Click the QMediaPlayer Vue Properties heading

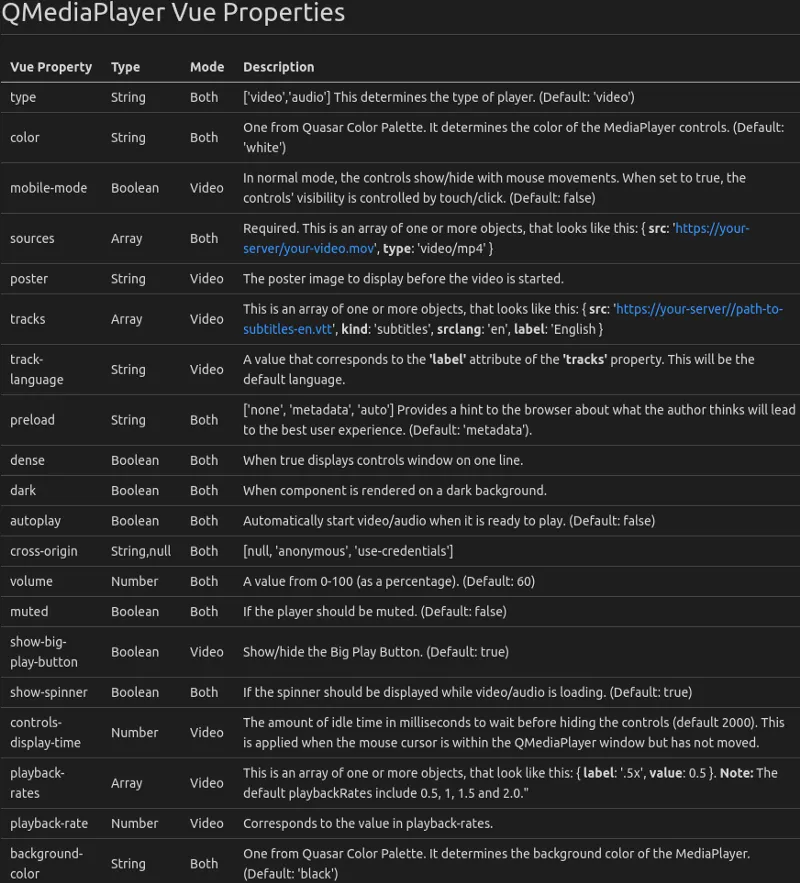pyautogui.click(x=173, y=12)
